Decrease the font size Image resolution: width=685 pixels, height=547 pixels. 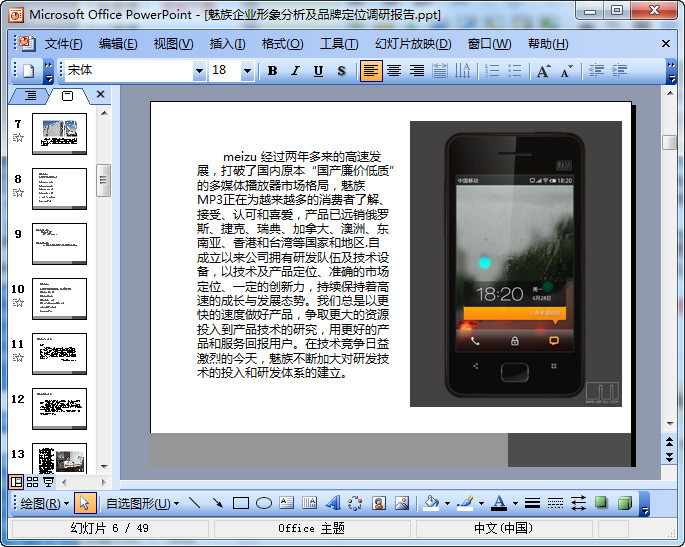[x=566, y=71]
